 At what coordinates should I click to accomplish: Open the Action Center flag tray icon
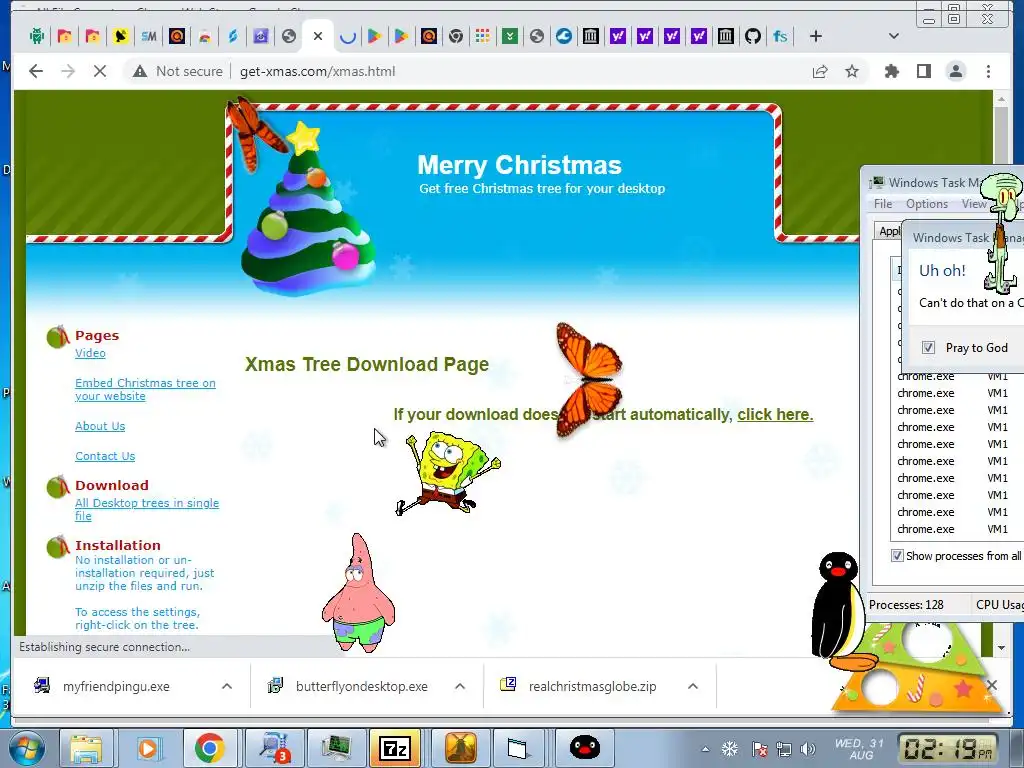pyautogui.click(x=759, y=749)
